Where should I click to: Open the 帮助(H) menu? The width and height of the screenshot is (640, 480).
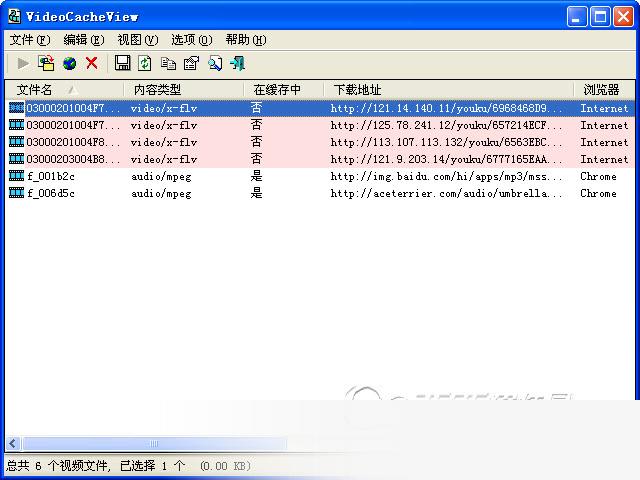[x=246, y=40]
